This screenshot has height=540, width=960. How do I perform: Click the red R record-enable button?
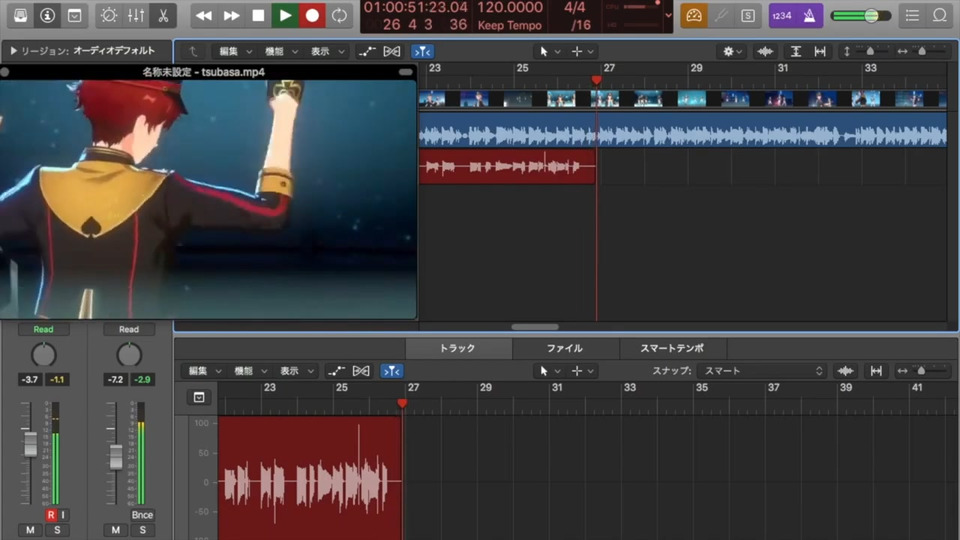coord(51,515)
